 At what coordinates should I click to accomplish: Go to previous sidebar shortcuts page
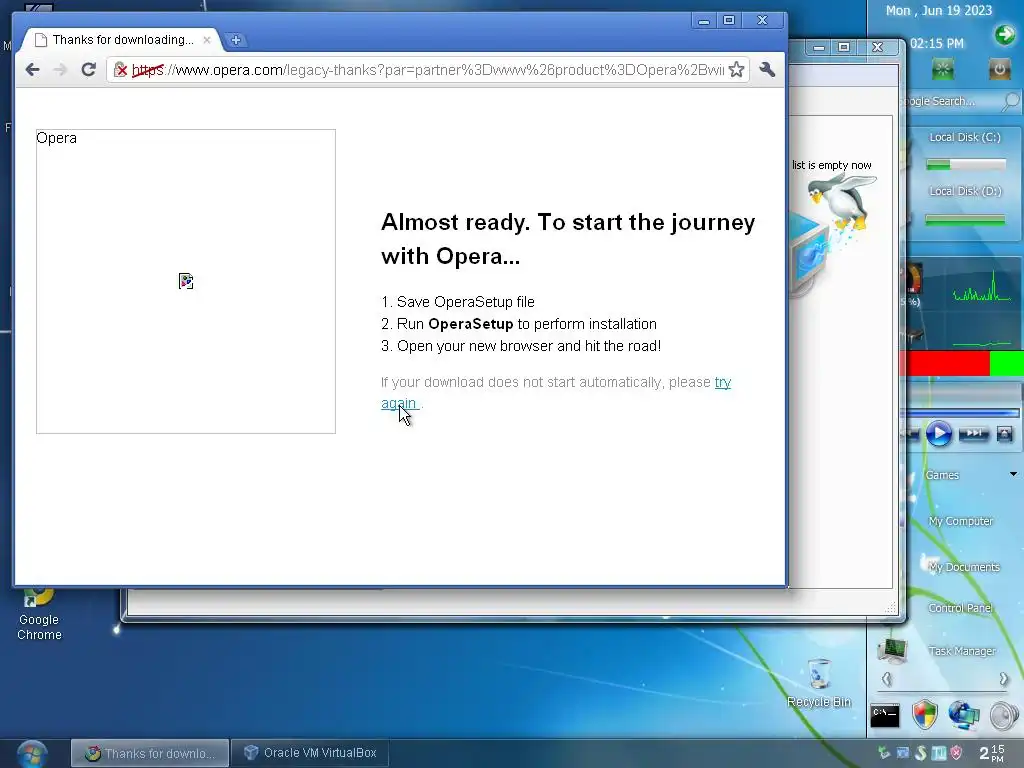tap(886, 679)
